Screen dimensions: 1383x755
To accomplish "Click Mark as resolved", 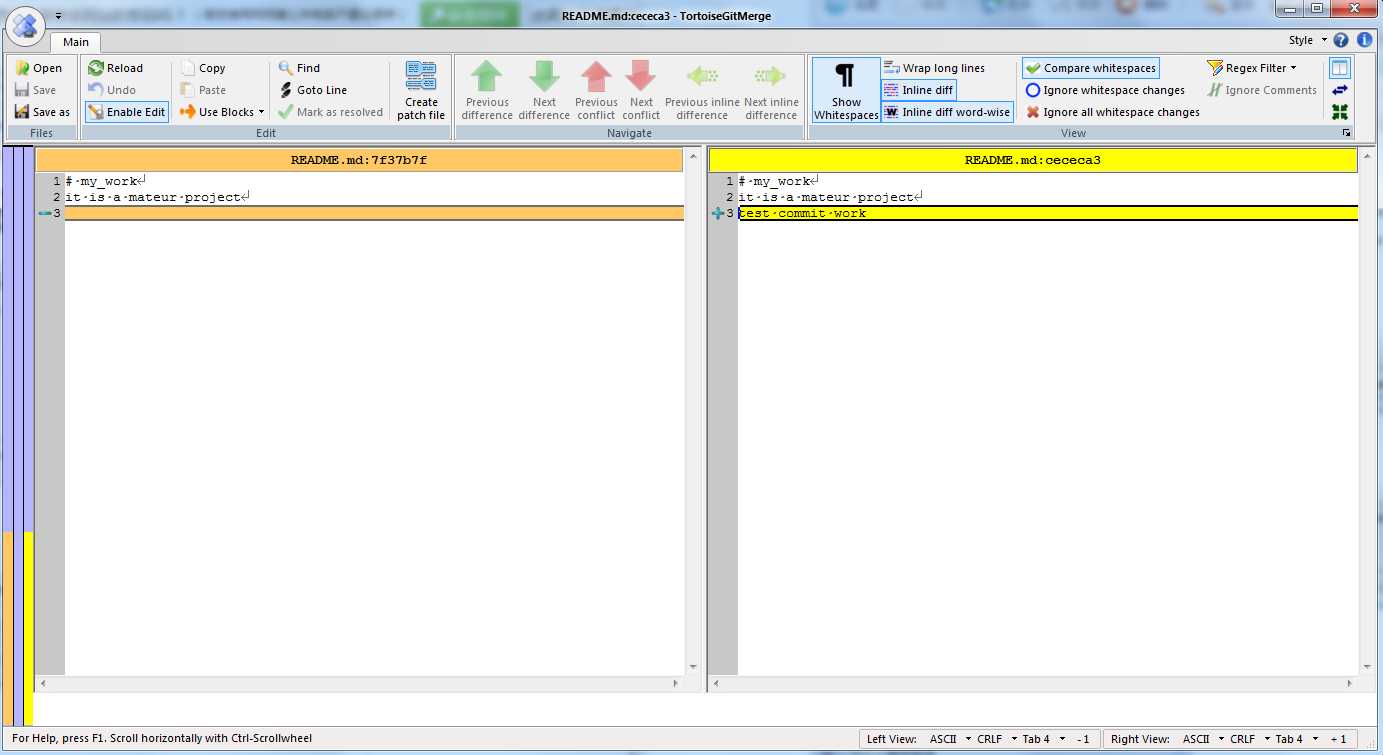I will coord(330,112).
